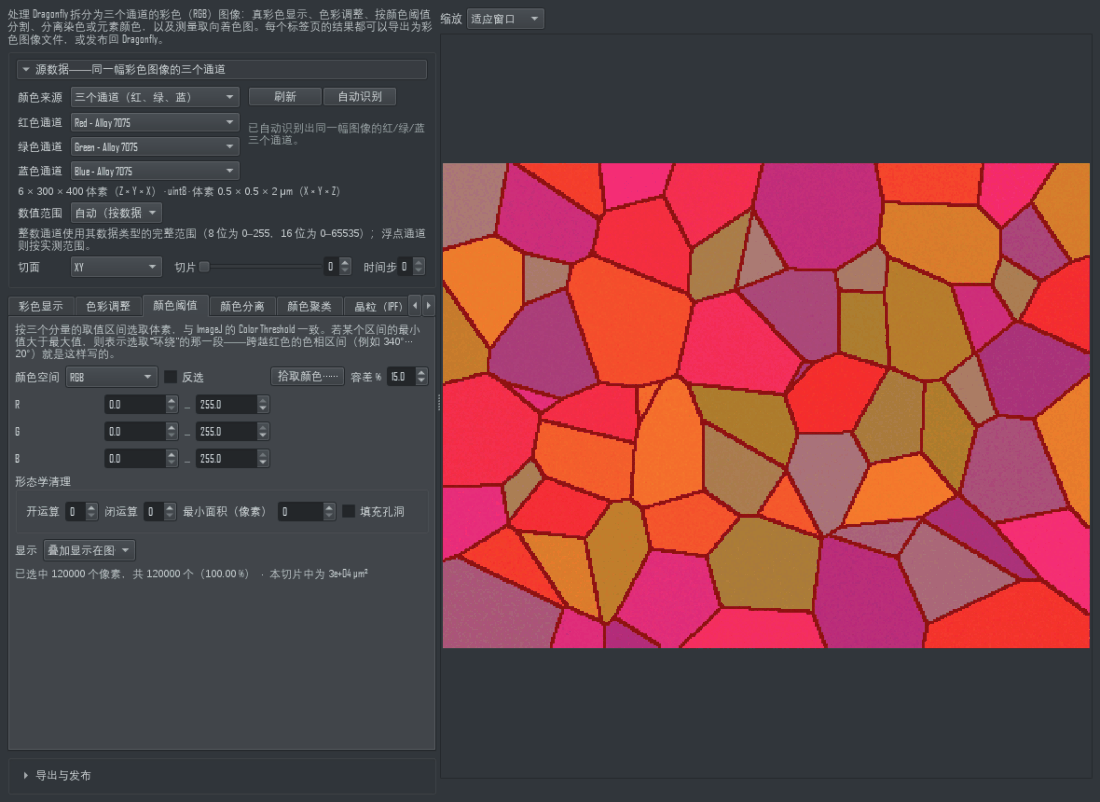Toggle the 填充孔洞 fill holes checkbox
Viewport: 1100px width, 802px height.
pyautogui.click(x=348, y=512)
